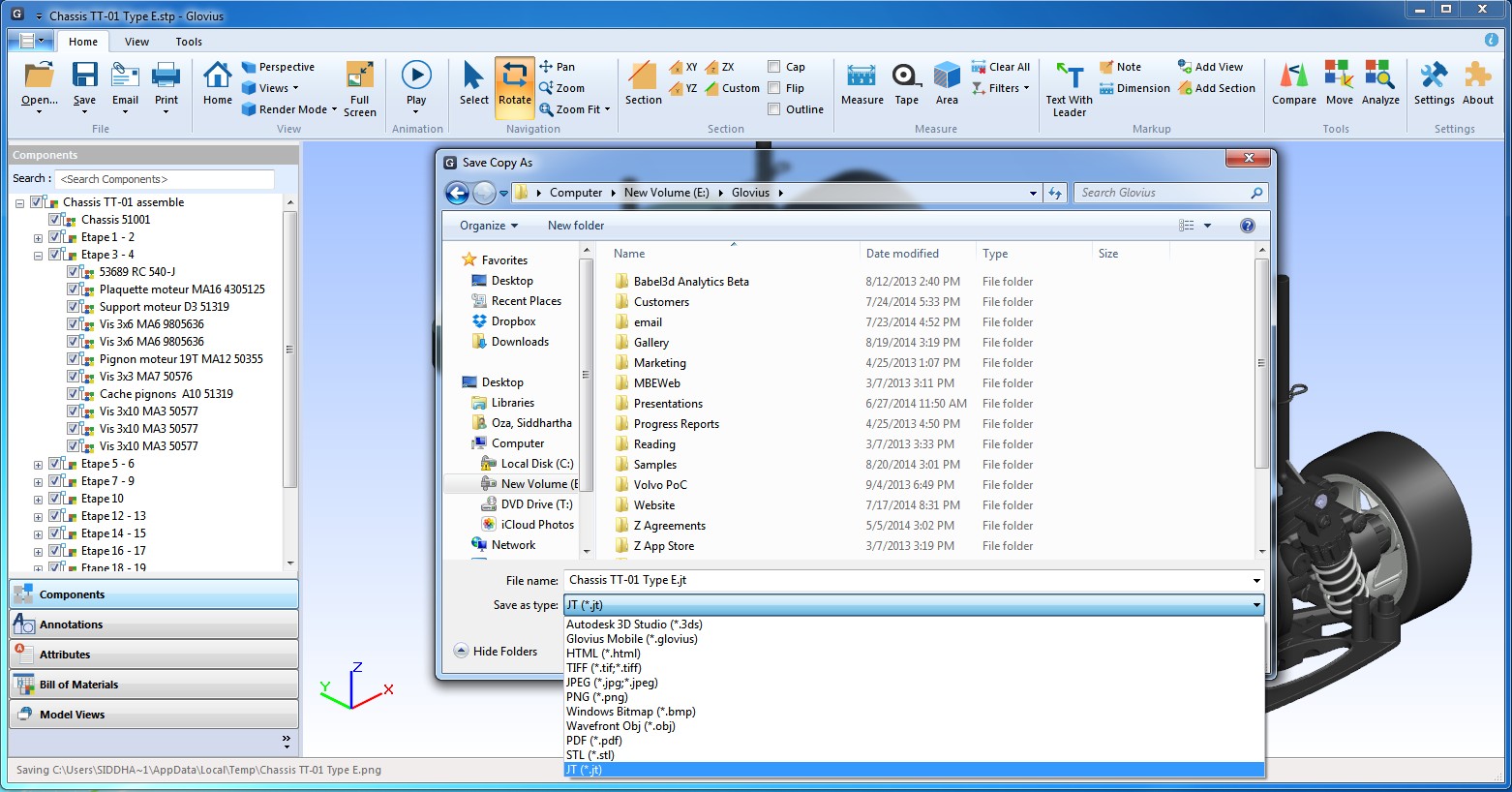Expand Etape 5 - 6 node
Viewport: 1512px width, 792px height.
[x=39, y=465]
